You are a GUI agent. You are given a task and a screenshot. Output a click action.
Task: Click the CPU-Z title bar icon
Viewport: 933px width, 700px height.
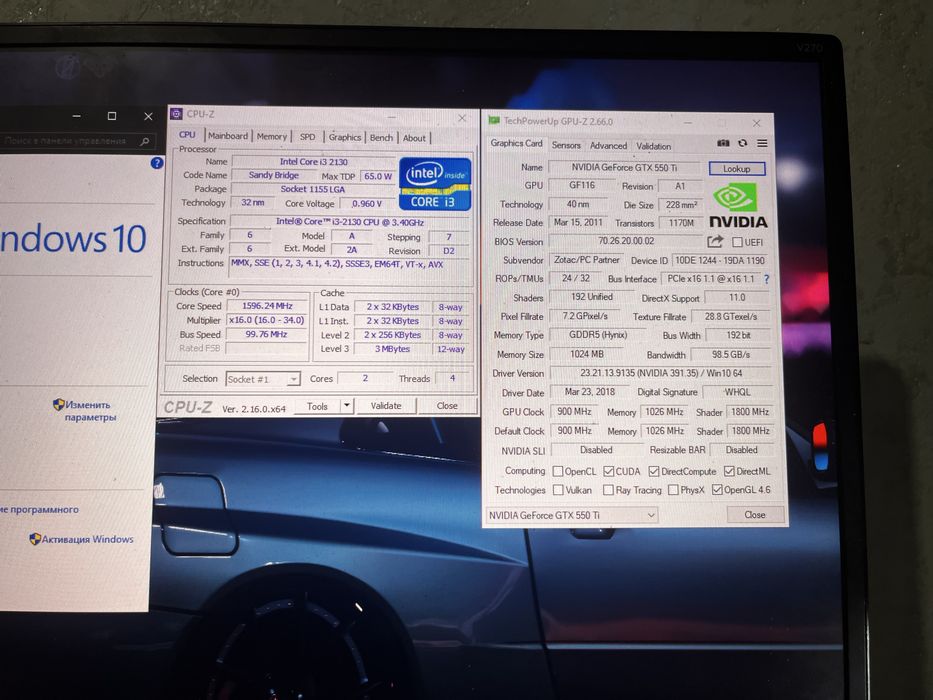176,114
